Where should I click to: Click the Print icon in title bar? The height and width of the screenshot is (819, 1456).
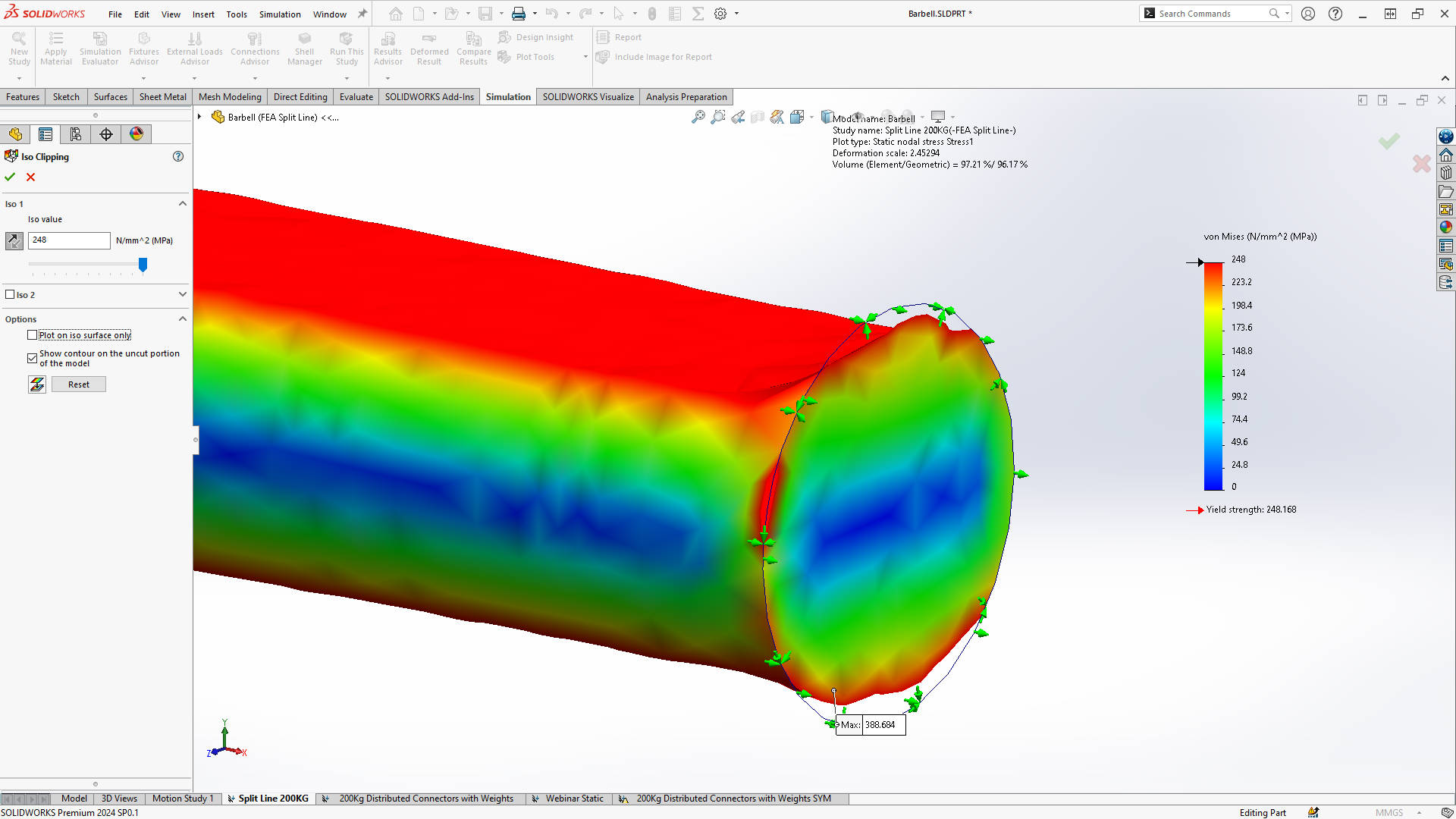coord(519,14)
